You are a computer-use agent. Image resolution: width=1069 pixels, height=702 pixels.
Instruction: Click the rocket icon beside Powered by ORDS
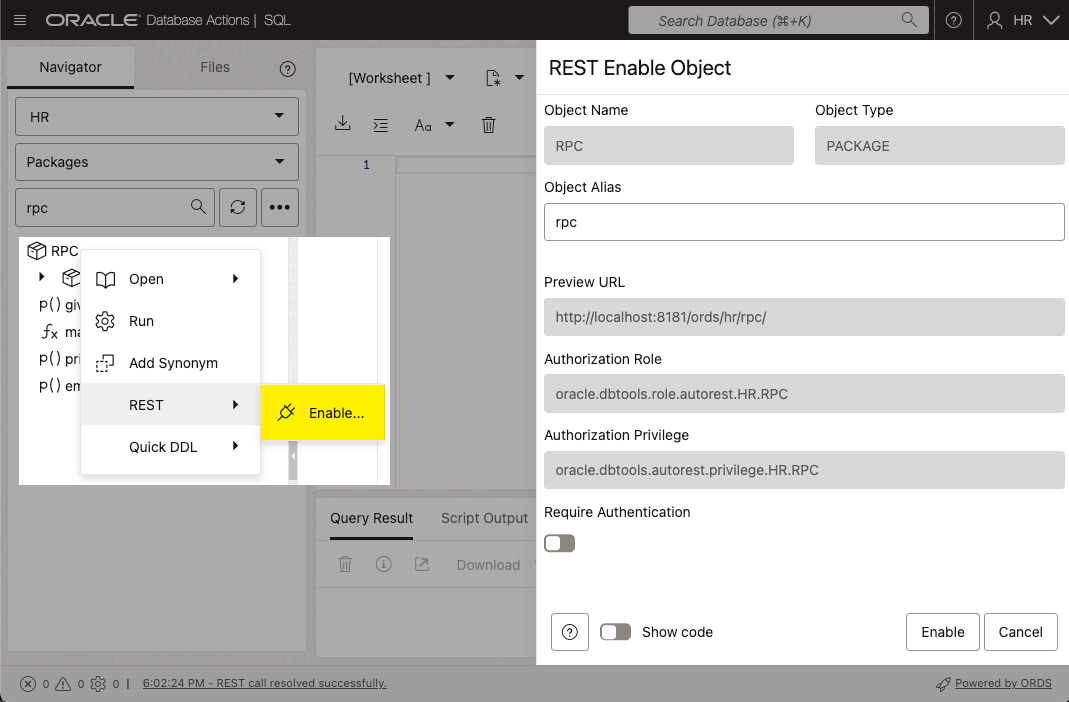coord(943,684)
